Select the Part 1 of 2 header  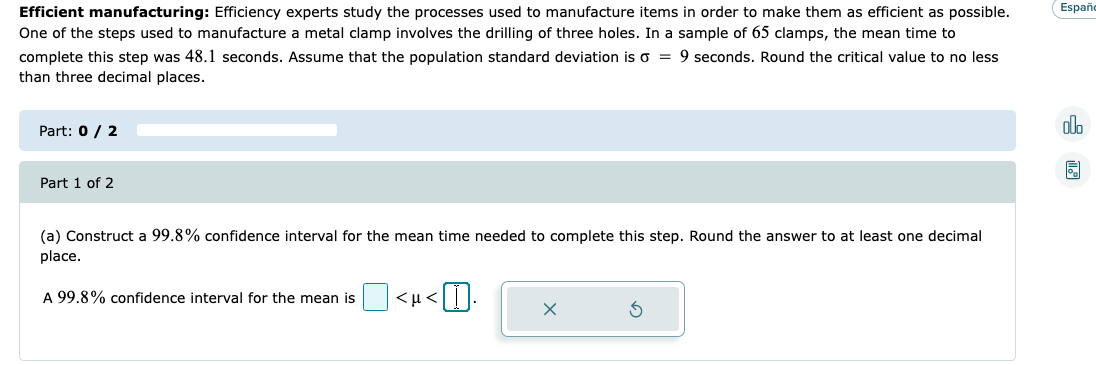pyautogui.click(x=517, y=183)
